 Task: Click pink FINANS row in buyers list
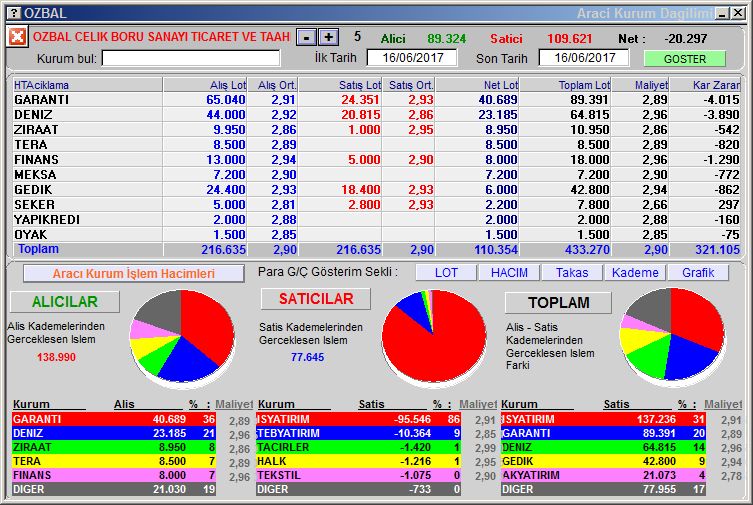(114, 475)
